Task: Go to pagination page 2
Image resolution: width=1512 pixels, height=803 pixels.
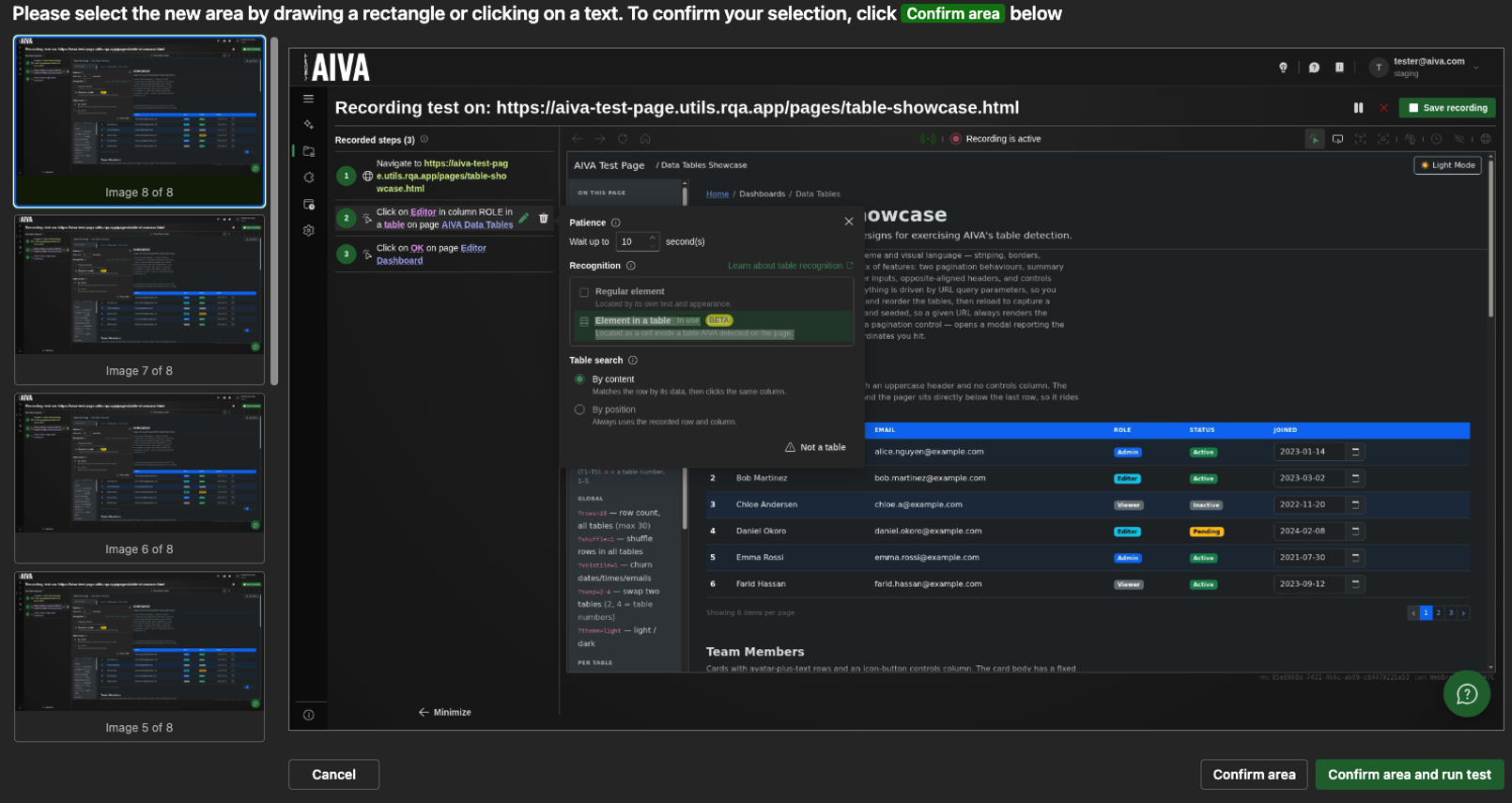Action: tap(1438, 613)
